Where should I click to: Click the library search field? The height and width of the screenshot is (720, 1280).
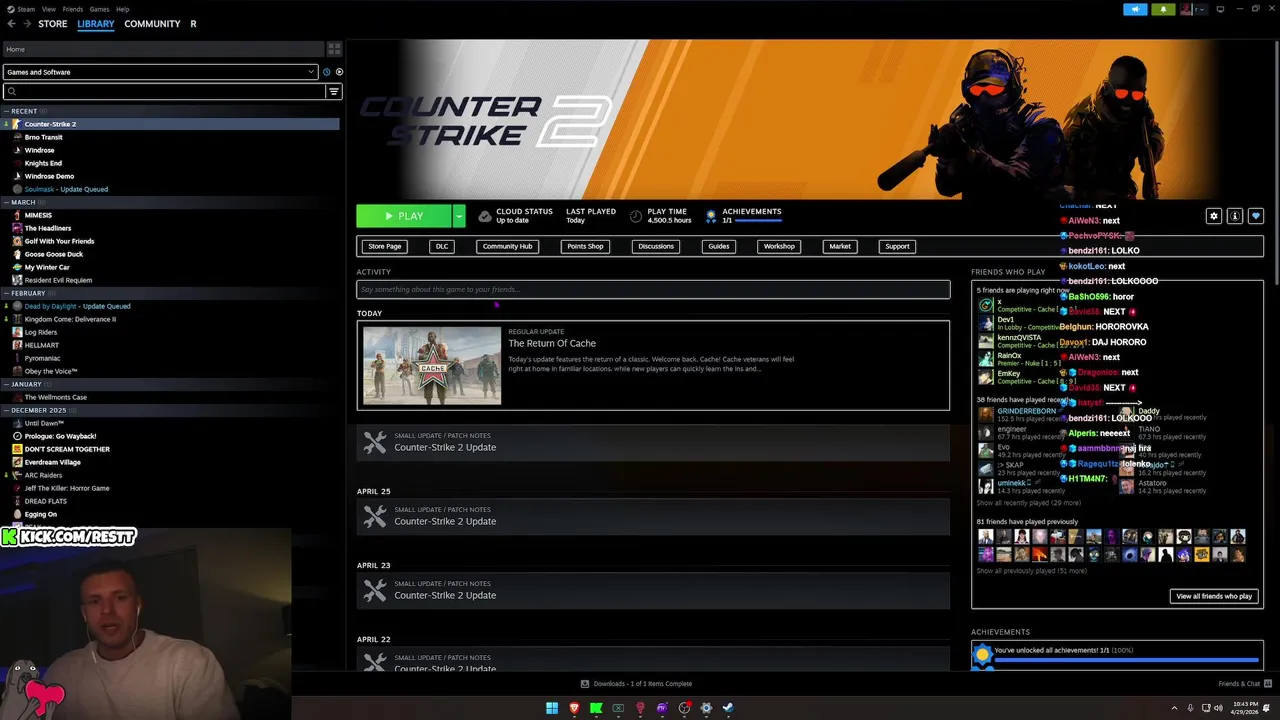pyautogui.click(x=165, y=91)
